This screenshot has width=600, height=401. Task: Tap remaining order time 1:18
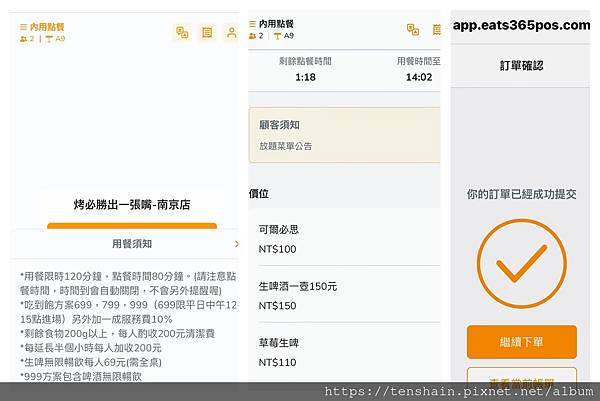[305, 77]
